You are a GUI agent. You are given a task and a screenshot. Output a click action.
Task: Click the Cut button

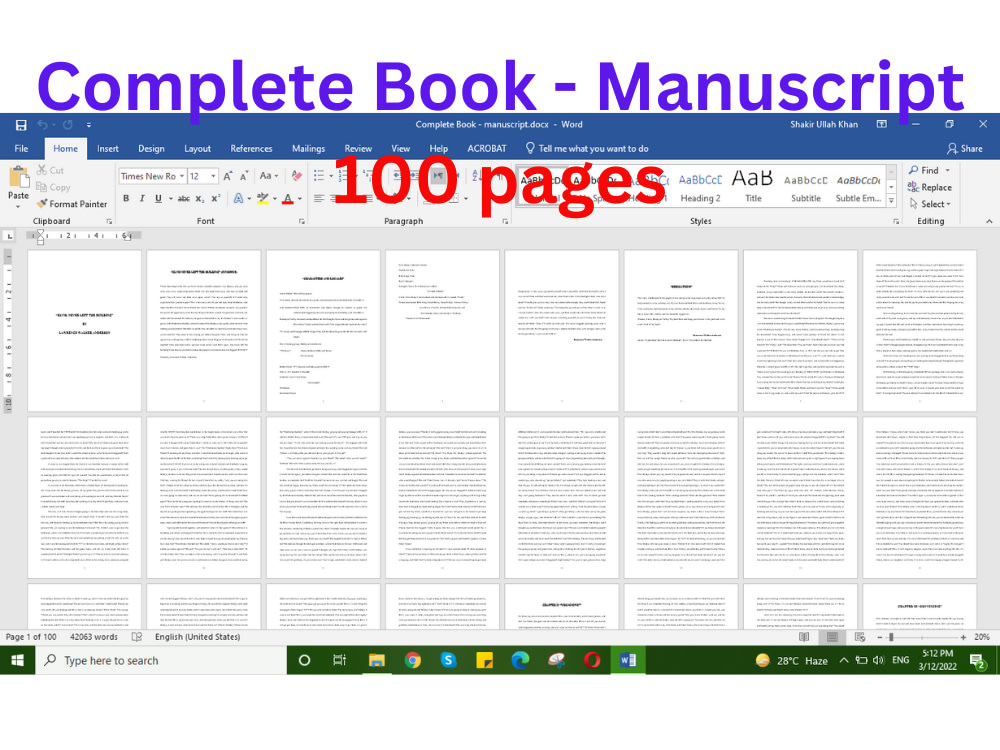click(x=50, y=170)
